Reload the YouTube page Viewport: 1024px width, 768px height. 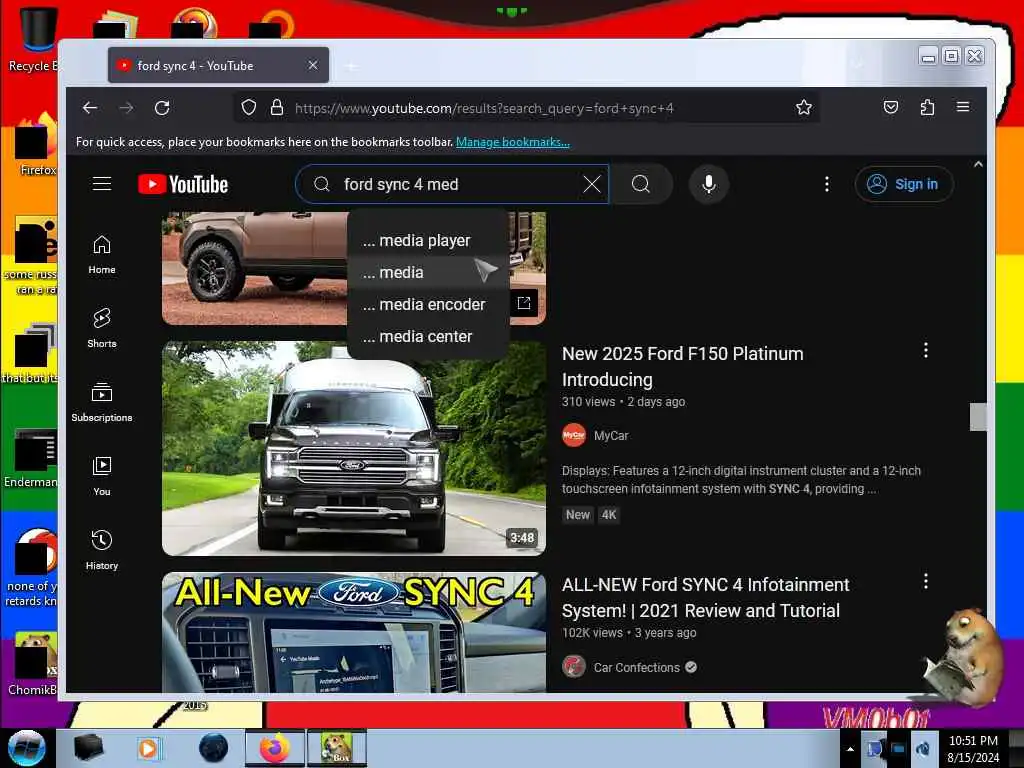coord(162,108)
